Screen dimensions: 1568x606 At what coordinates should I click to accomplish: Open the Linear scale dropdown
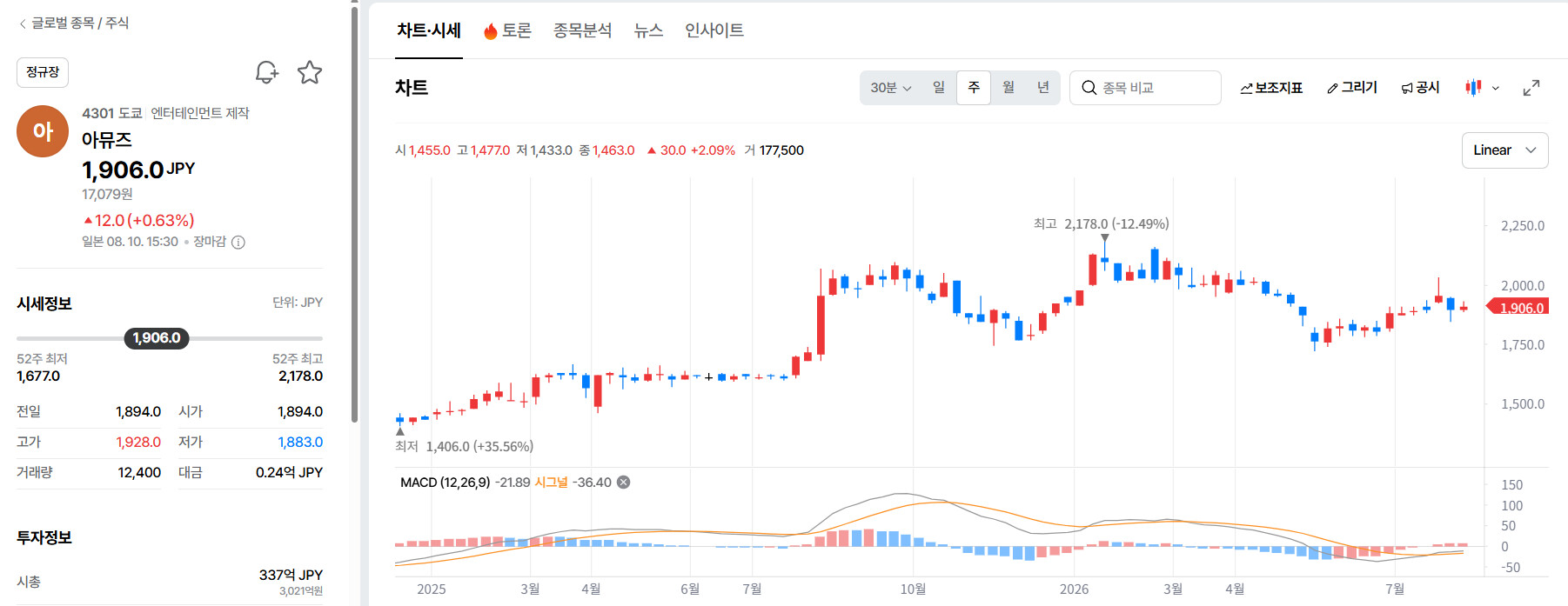[x=1504, y=150]
